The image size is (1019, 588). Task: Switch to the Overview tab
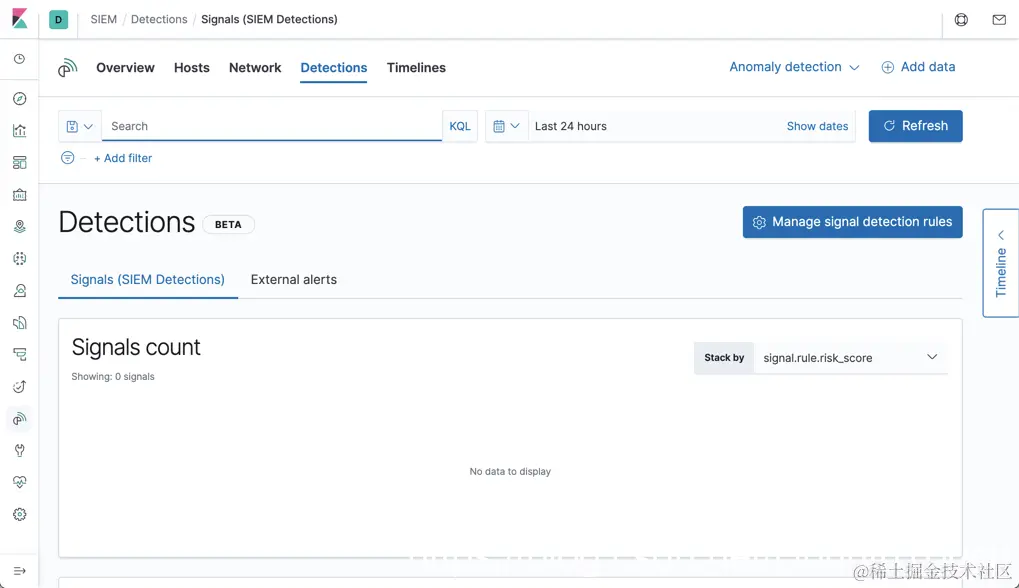[125, 68]
